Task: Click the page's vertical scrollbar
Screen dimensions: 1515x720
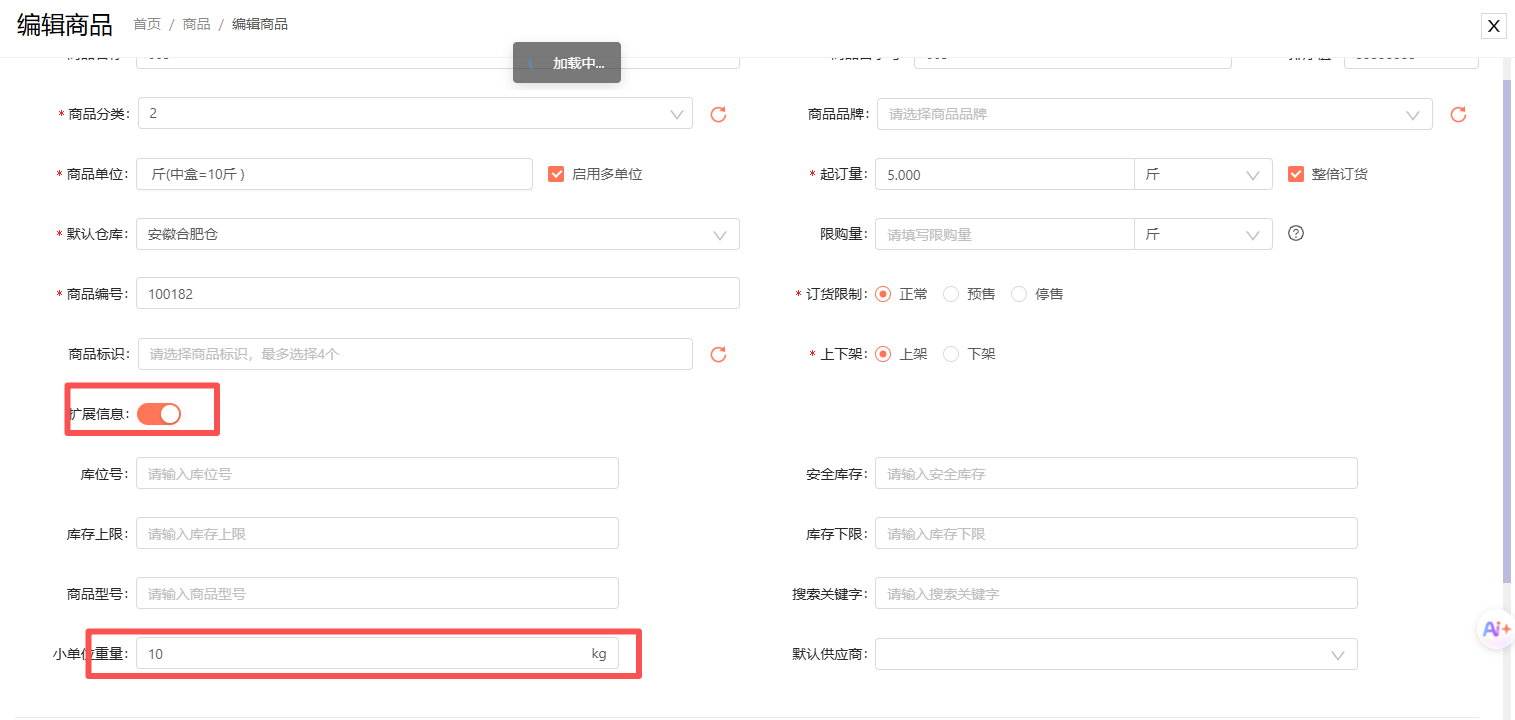Action: pyautogui.click(x=1507, y=330)
